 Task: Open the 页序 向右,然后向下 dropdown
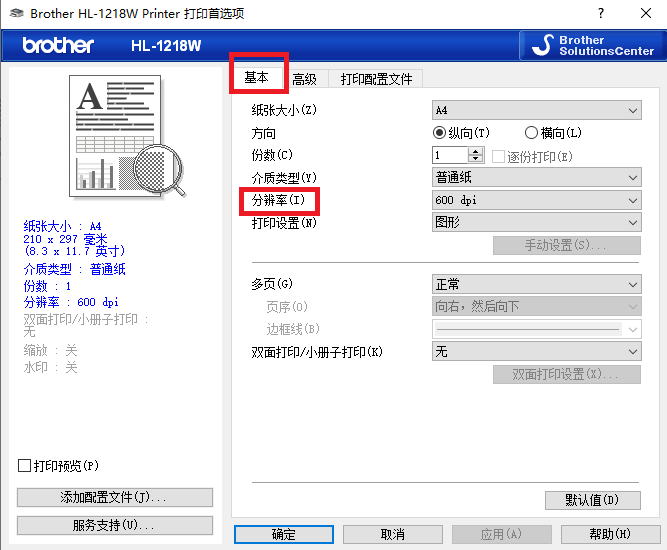[x=536, y=306]
